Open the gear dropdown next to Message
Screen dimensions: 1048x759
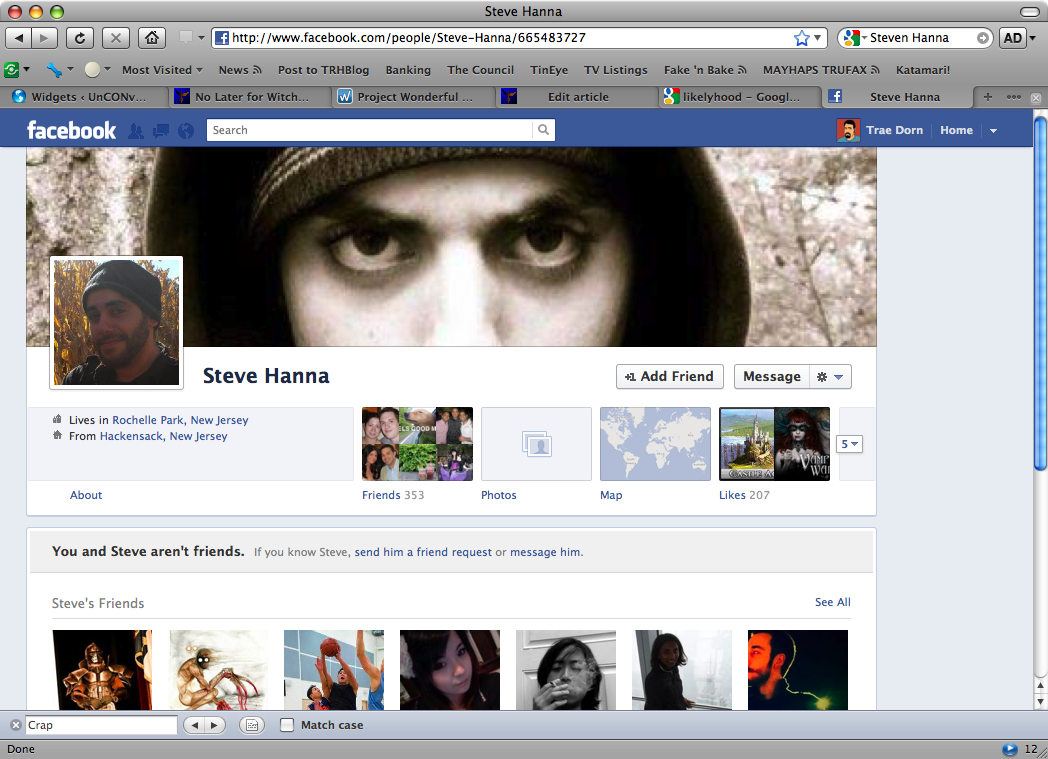830,377
